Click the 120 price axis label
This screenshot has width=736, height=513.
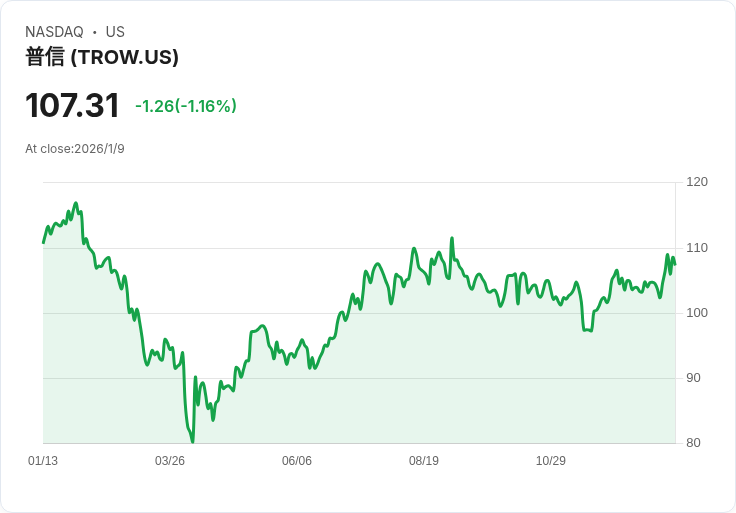[697, 182]
